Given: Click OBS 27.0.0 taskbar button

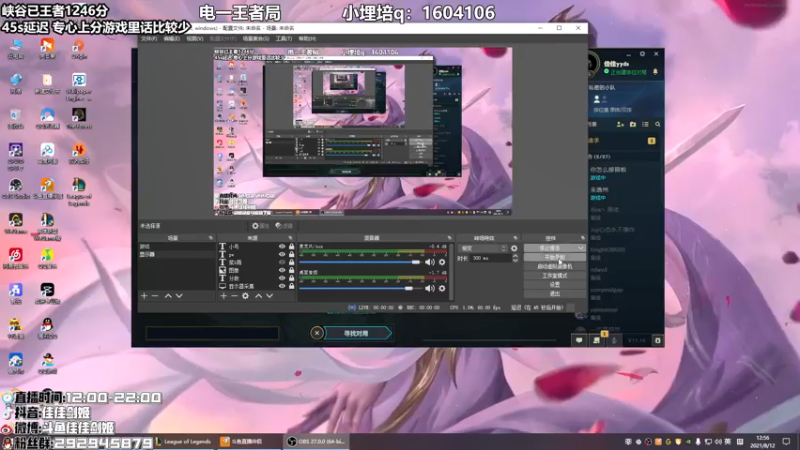Looking at the screenshot, I should pyautogui.click(x=316, y=442).
